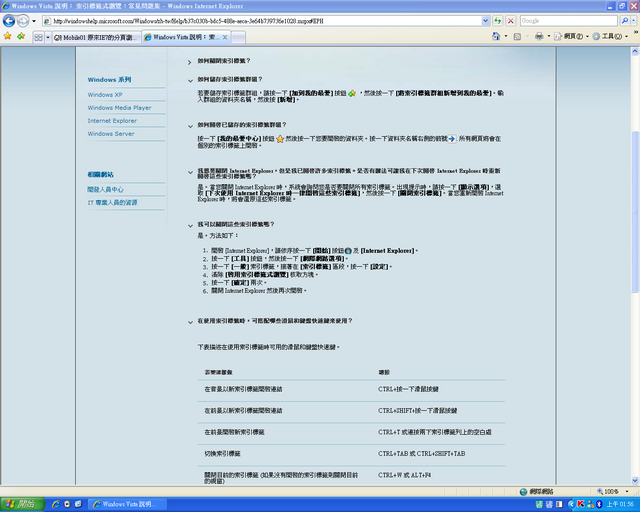Refresh the page with the green arrows icon
This screenshot has height=512, width=640.
pyautogui.click(x=498, y=21)
